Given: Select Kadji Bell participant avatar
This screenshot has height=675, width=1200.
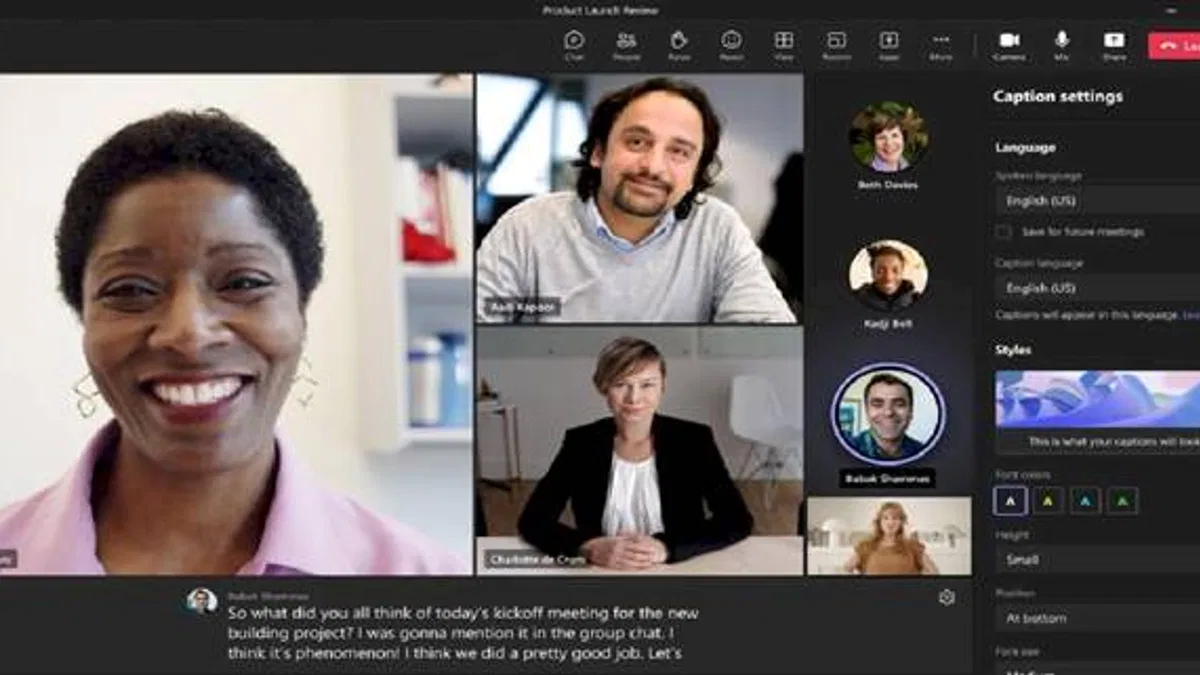Looking at the screenshot, I should [888, 276].
